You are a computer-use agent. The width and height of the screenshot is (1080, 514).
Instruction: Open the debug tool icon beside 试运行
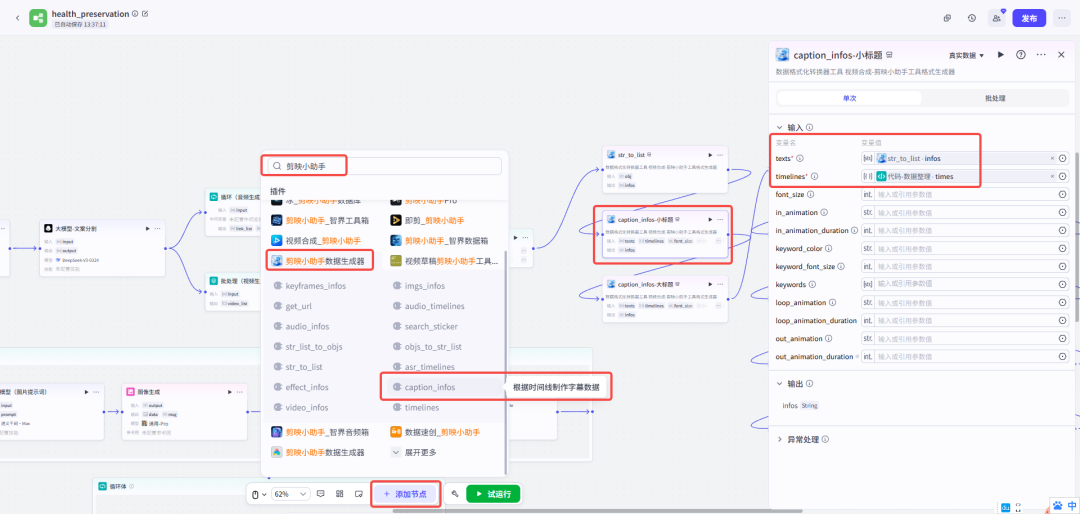click(x=455, y=494)
